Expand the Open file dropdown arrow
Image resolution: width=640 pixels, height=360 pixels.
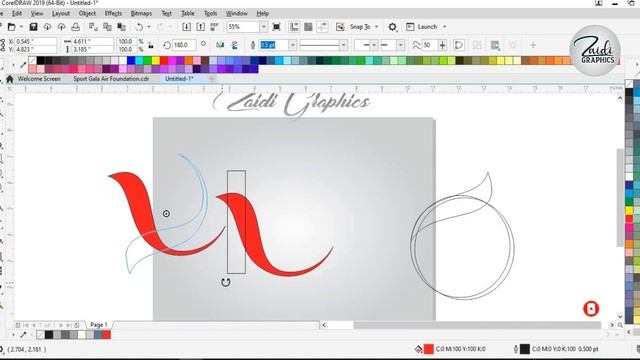[21, 27]
